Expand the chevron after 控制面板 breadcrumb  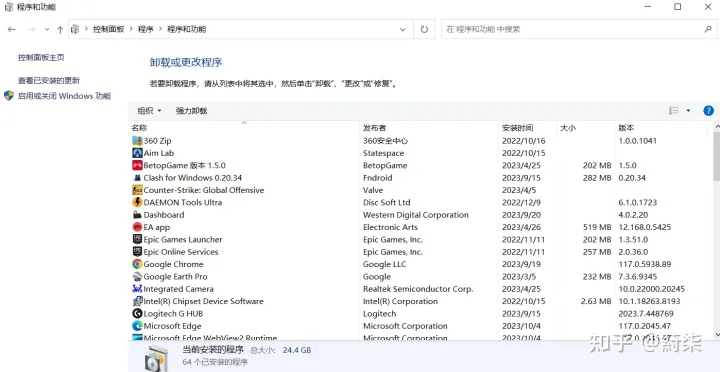pyautogui.click(x=131, y=29)
